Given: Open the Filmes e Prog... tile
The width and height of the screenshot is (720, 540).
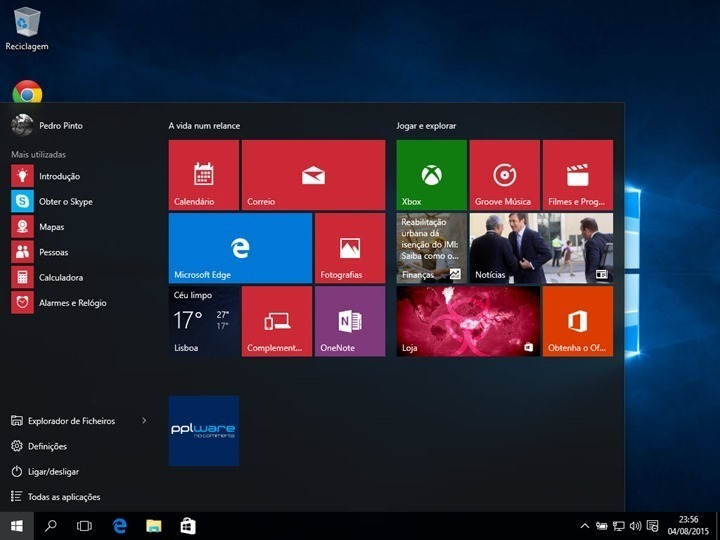Looking at the screenshot, I should pyautogui.click(x=578, y=175).
